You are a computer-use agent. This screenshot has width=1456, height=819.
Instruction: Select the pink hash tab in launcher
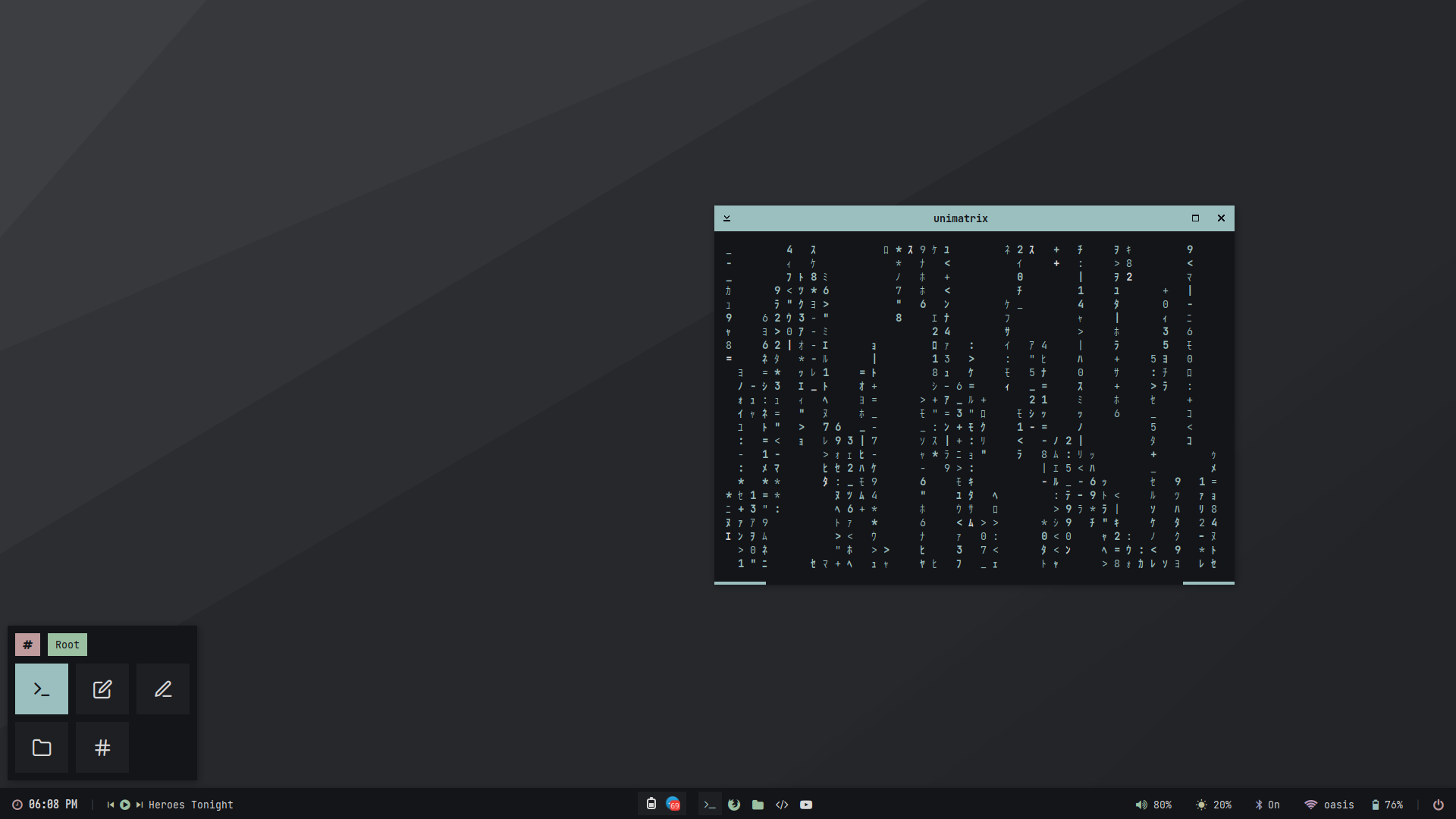click(27, 645)
